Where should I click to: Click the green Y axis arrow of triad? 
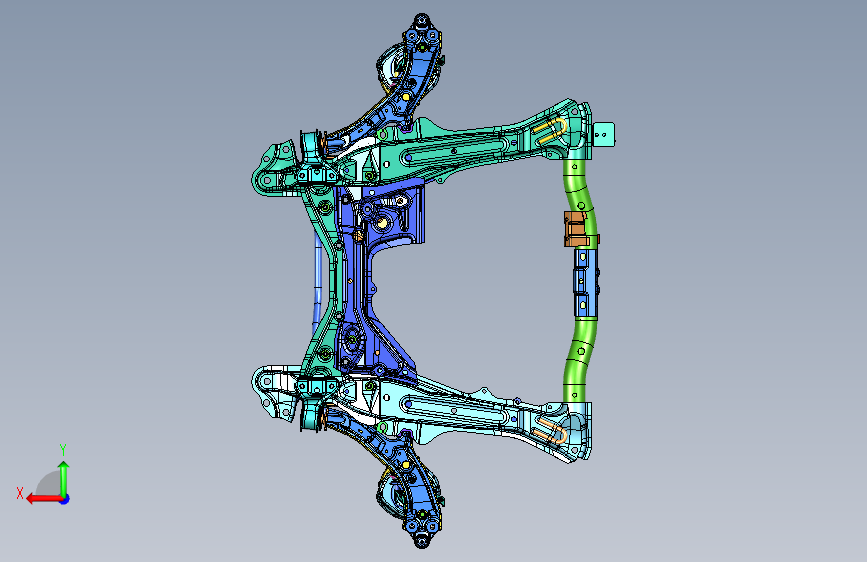click(64, 479)
